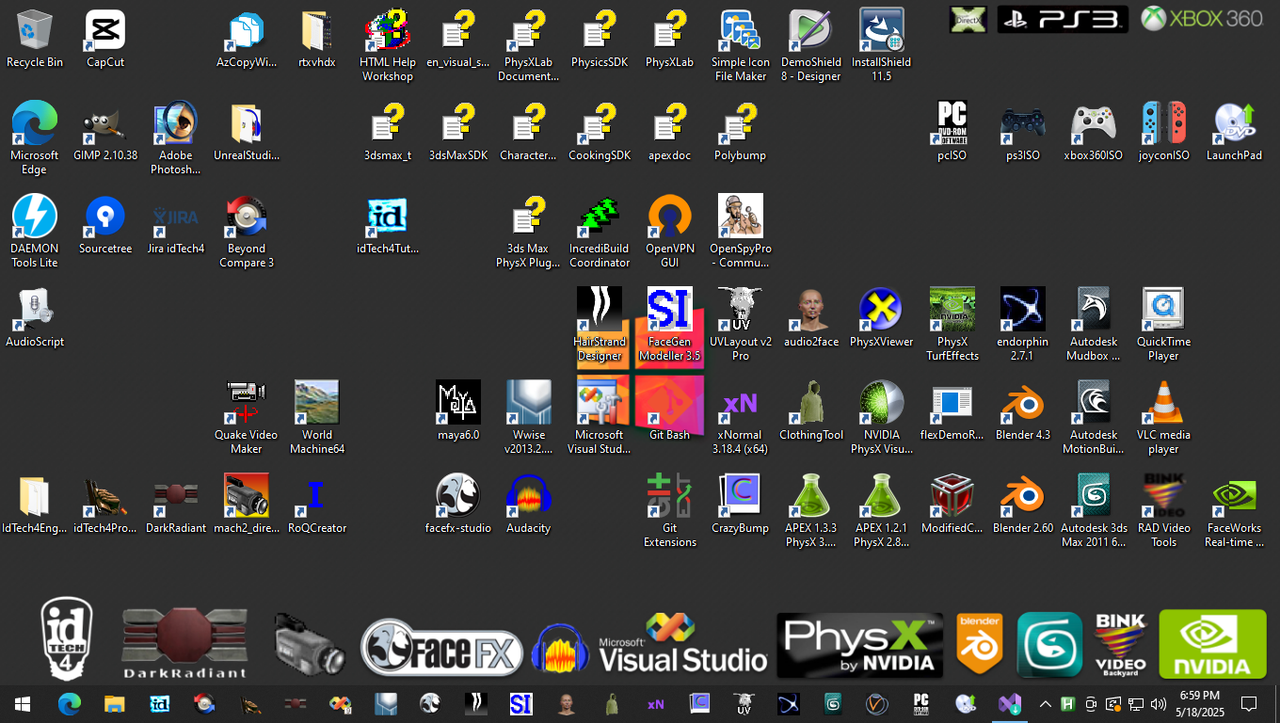Image resolution: width=1280 pixels, height=723 pixels.
Task: Open FaceGen Modeller 3.5 icon
Action: click(x=669, y=325)
